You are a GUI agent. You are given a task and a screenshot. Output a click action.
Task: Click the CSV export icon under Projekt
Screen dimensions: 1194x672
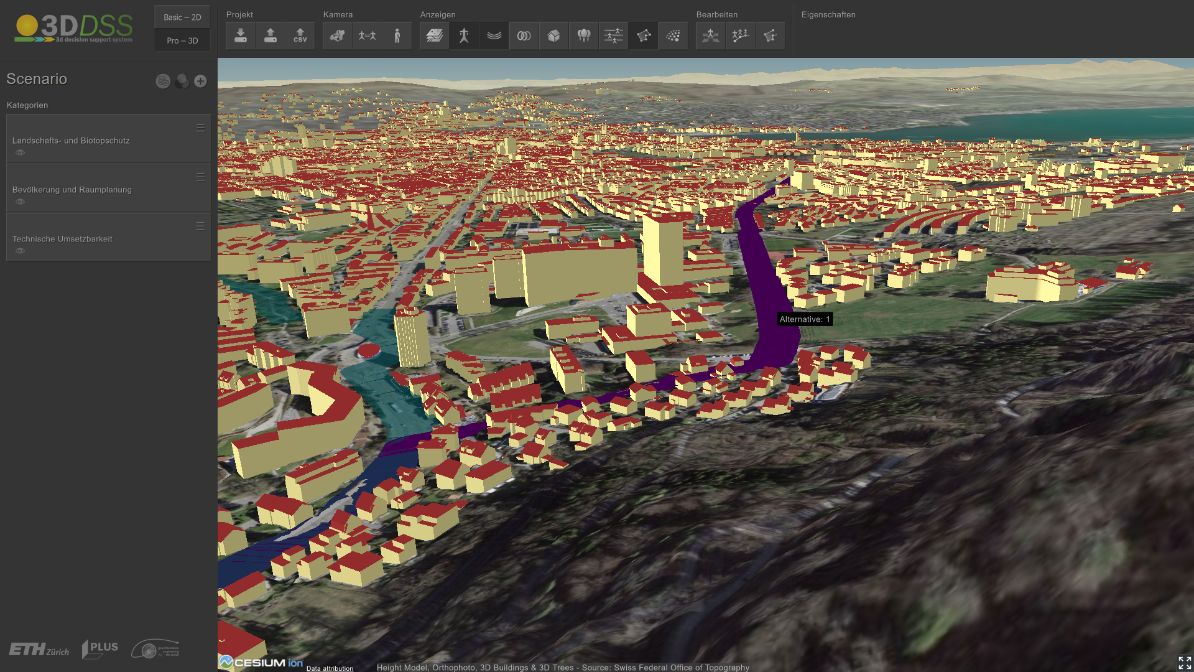[300, 36]
